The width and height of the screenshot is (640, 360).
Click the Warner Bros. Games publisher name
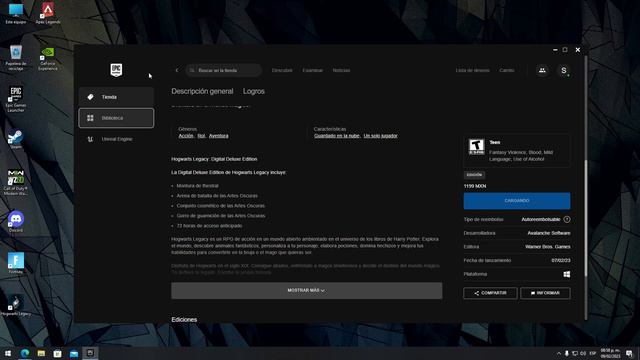click(x=547, y=247)
